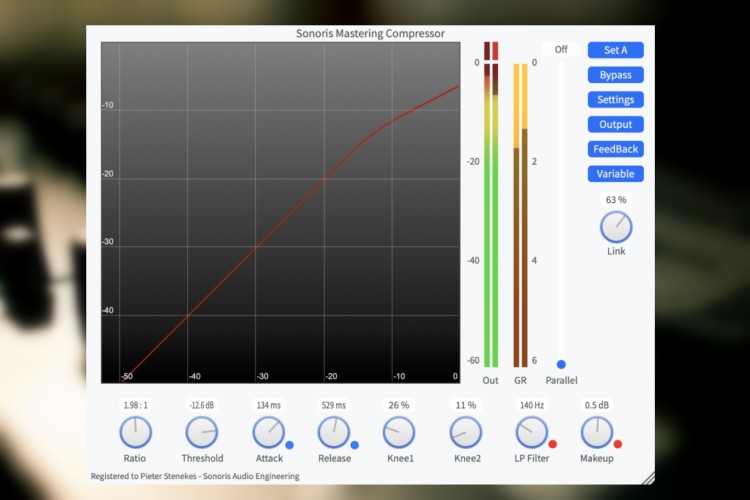
Task: Click the Attack knob
Action: pyautogui.click(x=268, y=432)
